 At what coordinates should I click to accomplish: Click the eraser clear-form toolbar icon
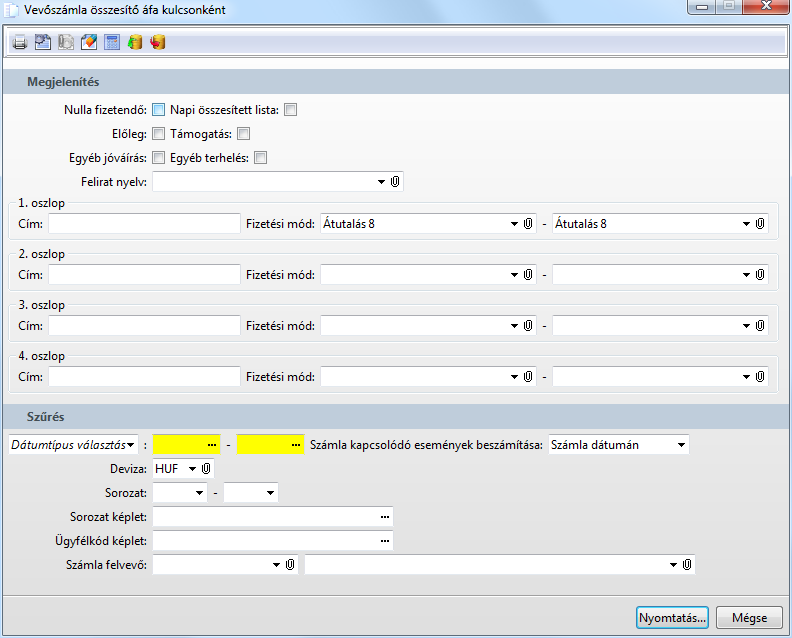click(89, 42)
